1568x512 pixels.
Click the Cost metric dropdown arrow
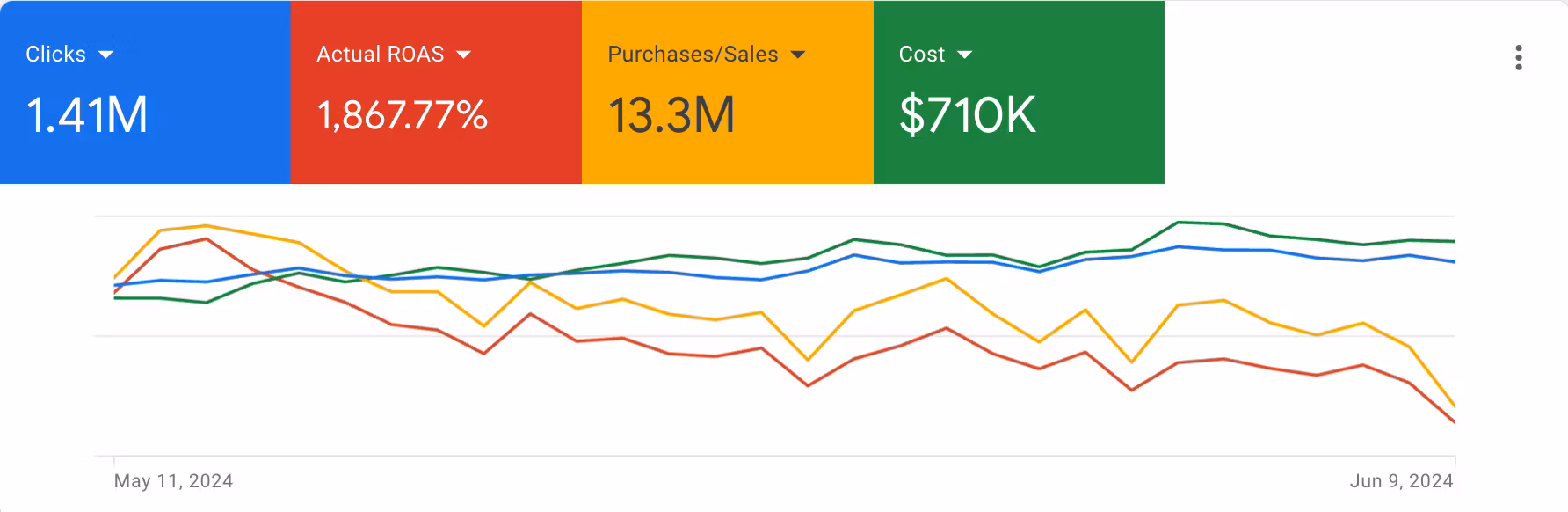[964, 55]
